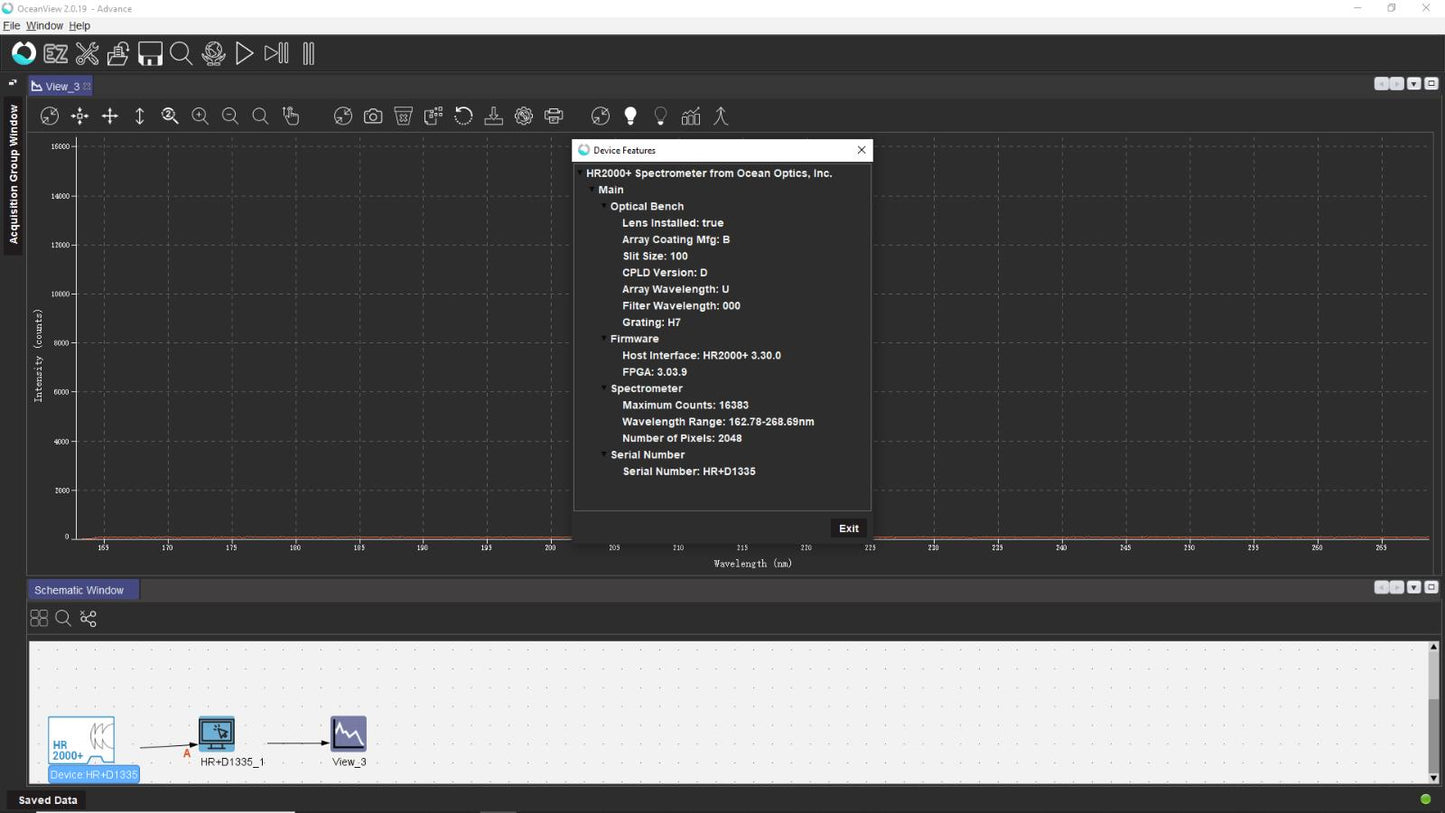Switch to the View_3 tab

click(x=61, y=86)
